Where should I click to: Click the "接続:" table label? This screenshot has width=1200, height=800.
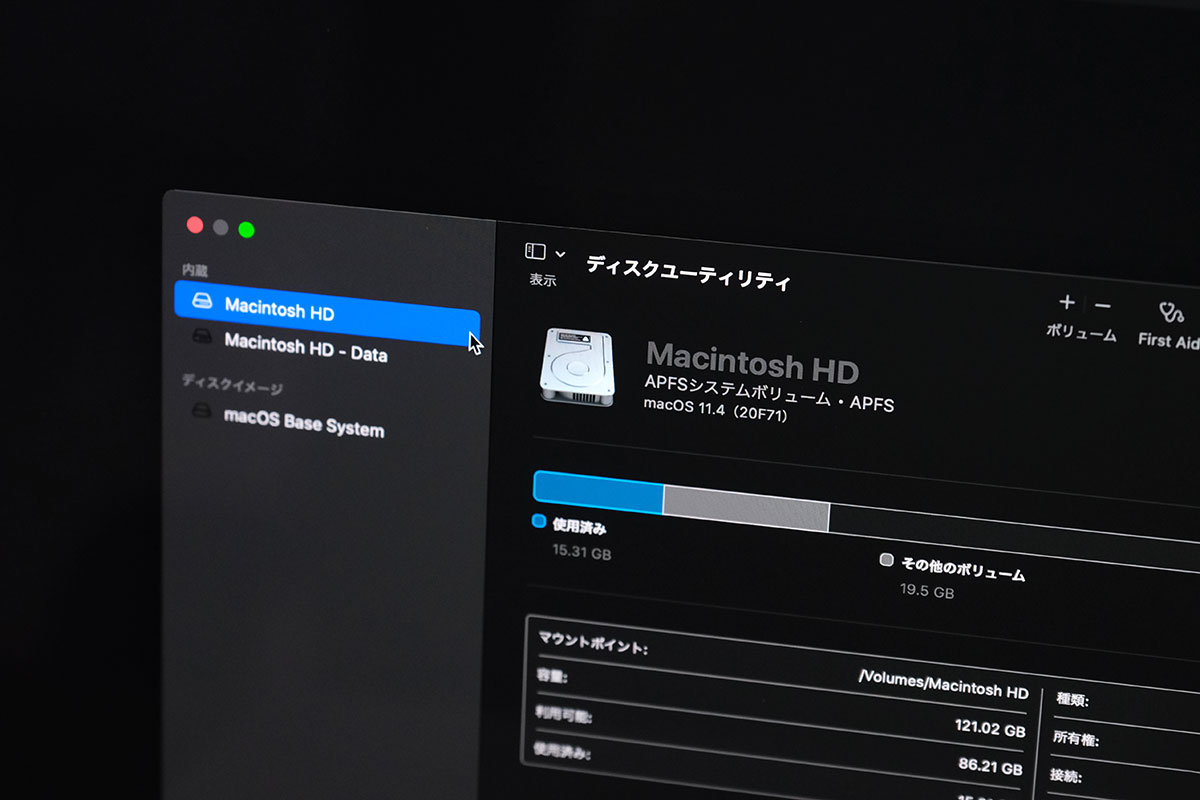1067,776
